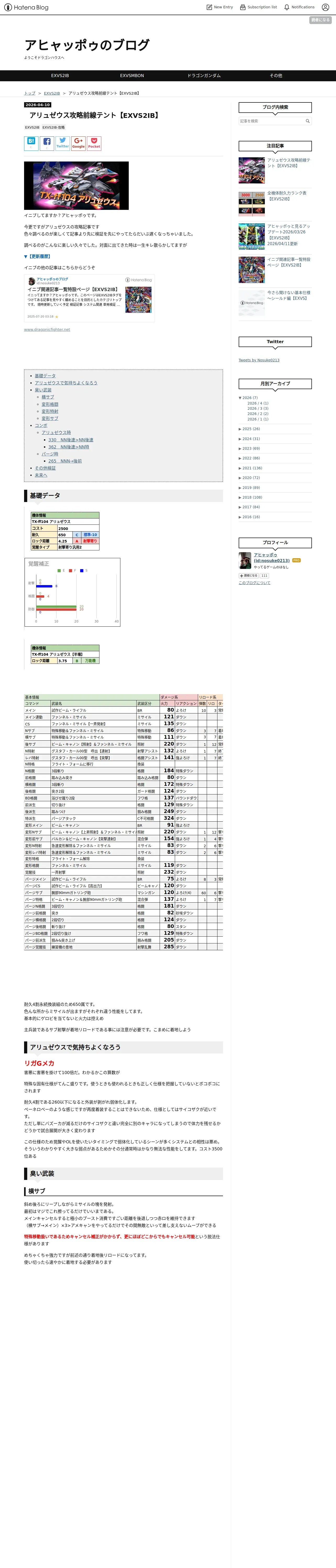Open the embedded card thumbnail for イニブ関連記事一覧

[x=138, y=299]
